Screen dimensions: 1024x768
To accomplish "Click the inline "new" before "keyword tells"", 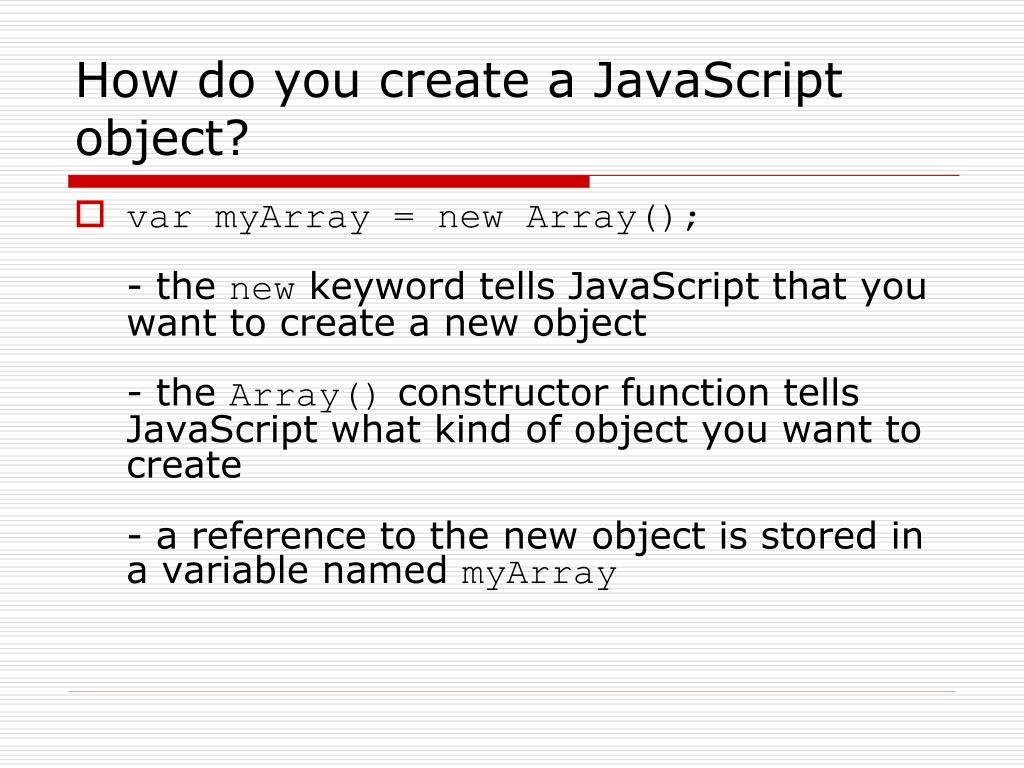I will point(262,291).
